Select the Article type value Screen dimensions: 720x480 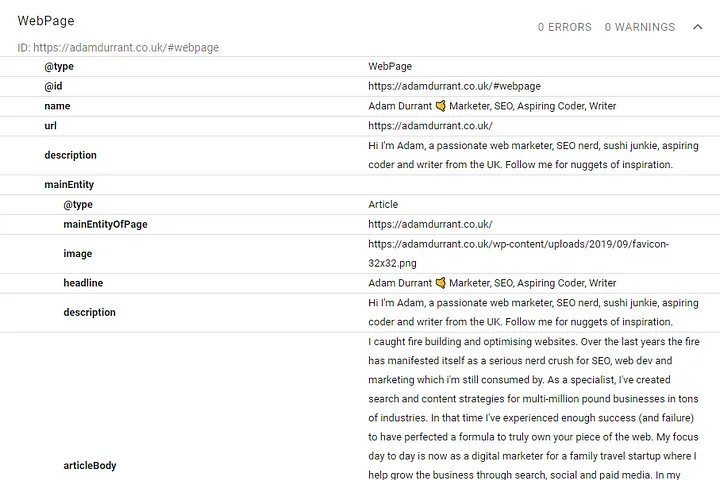tap(383, 204)
